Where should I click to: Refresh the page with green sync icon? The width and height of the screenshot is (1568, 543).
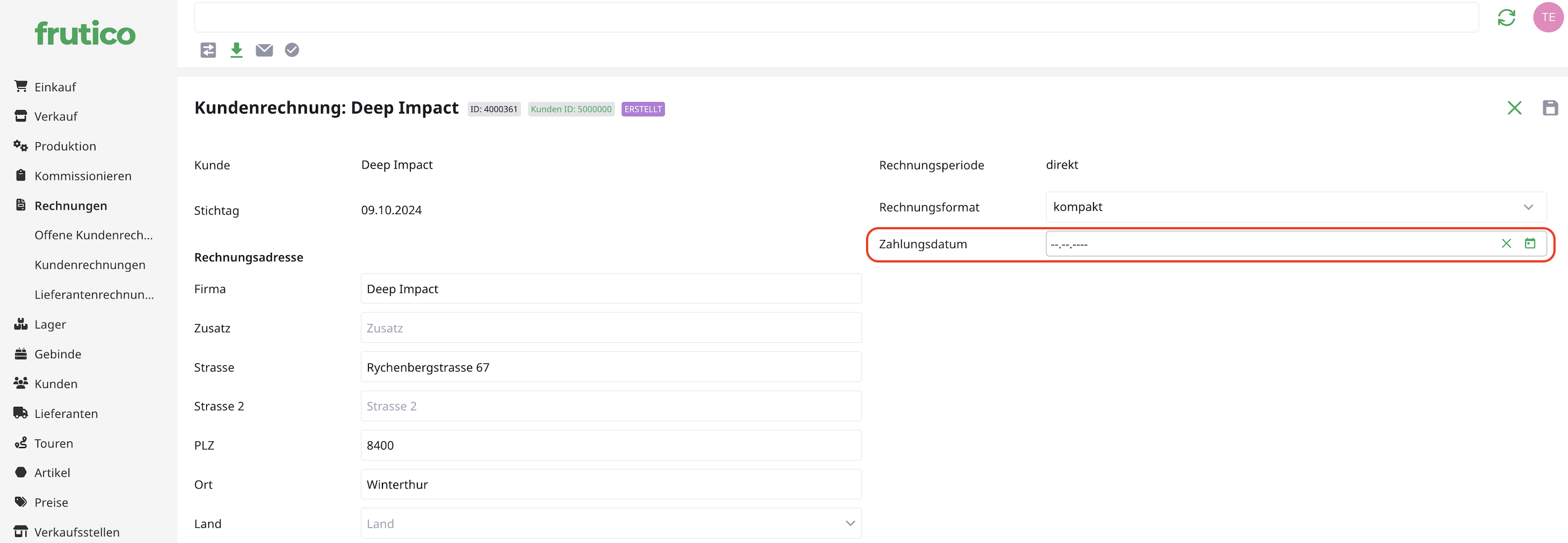1507,17
